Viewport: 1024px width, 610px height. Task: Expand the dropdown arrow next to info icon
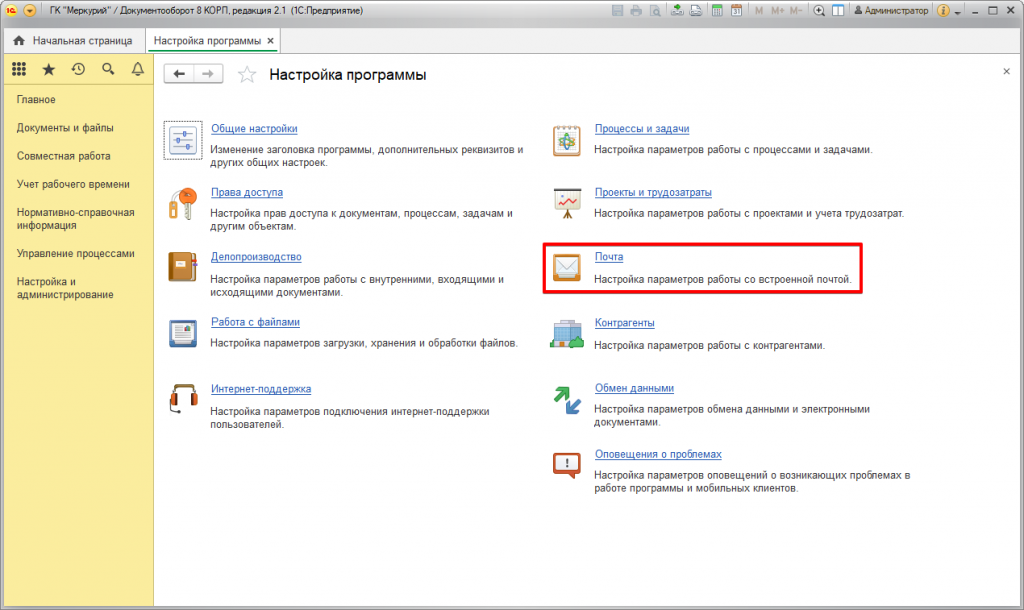pyautogui.click(x=958, y=11)
